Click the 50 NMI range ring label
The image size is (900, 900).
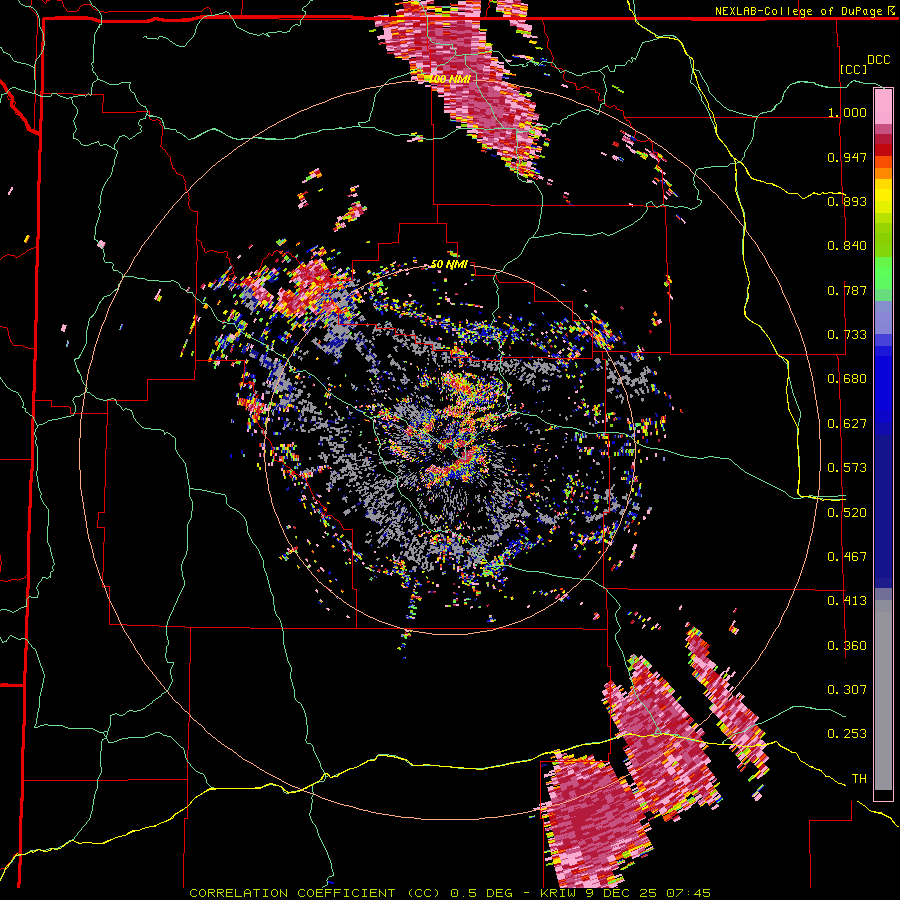pyautogui.click(x=449, y=265)
